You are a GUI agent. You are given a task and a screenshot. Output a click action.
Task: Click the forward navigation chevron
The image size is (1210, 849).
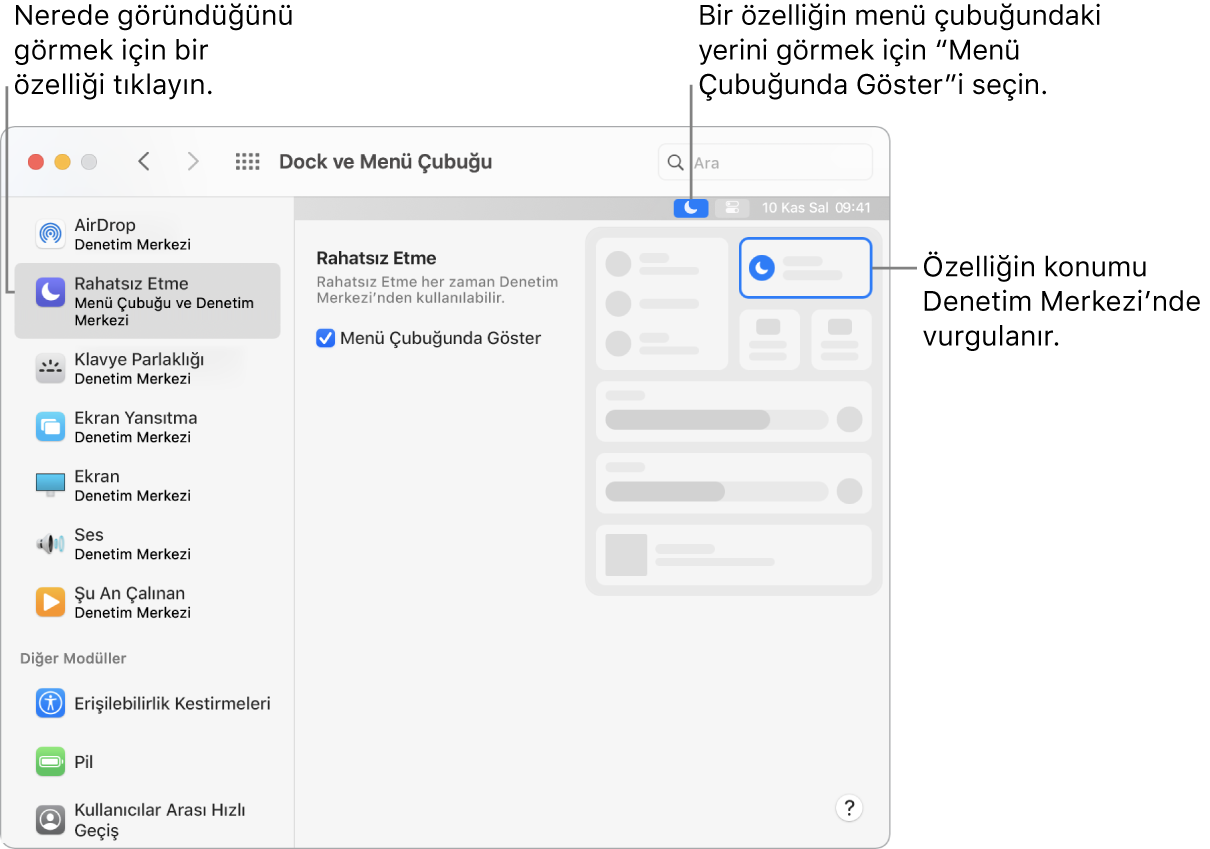(193, 160)
